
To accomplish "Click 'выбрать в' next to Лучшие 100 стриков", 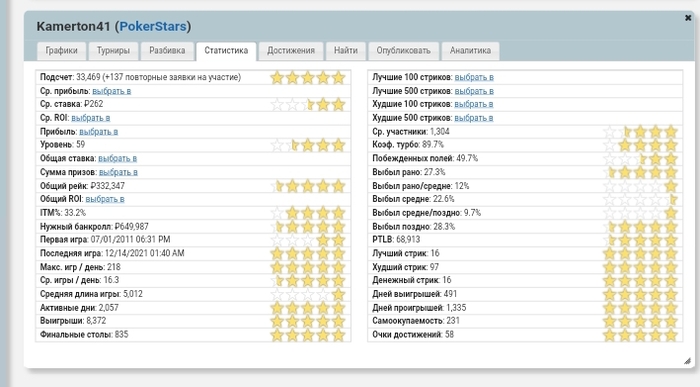I will pyautogui.click(x=474, y=77).
